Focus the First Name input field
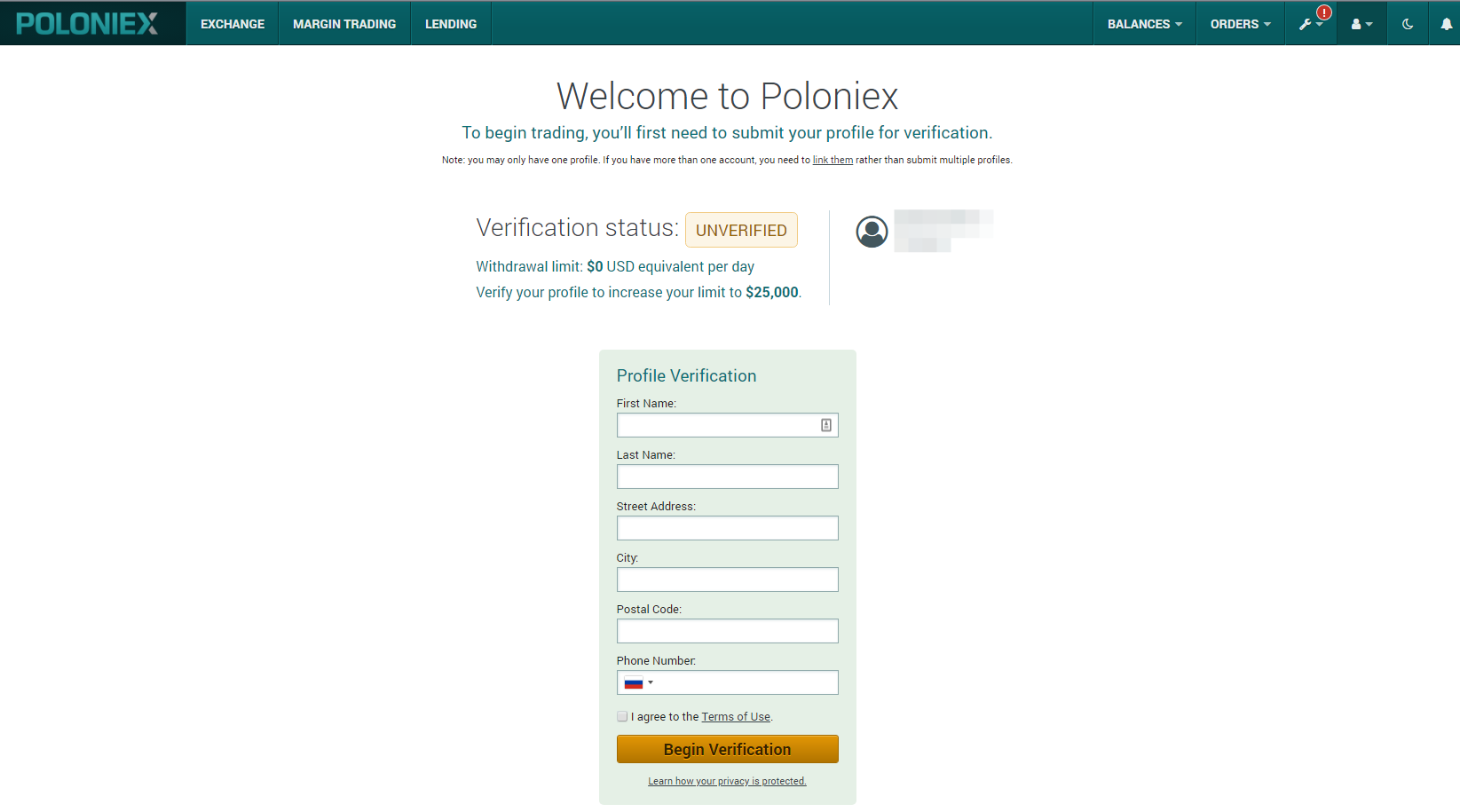This screenshot has width=1460, height=812. [728, 425]
